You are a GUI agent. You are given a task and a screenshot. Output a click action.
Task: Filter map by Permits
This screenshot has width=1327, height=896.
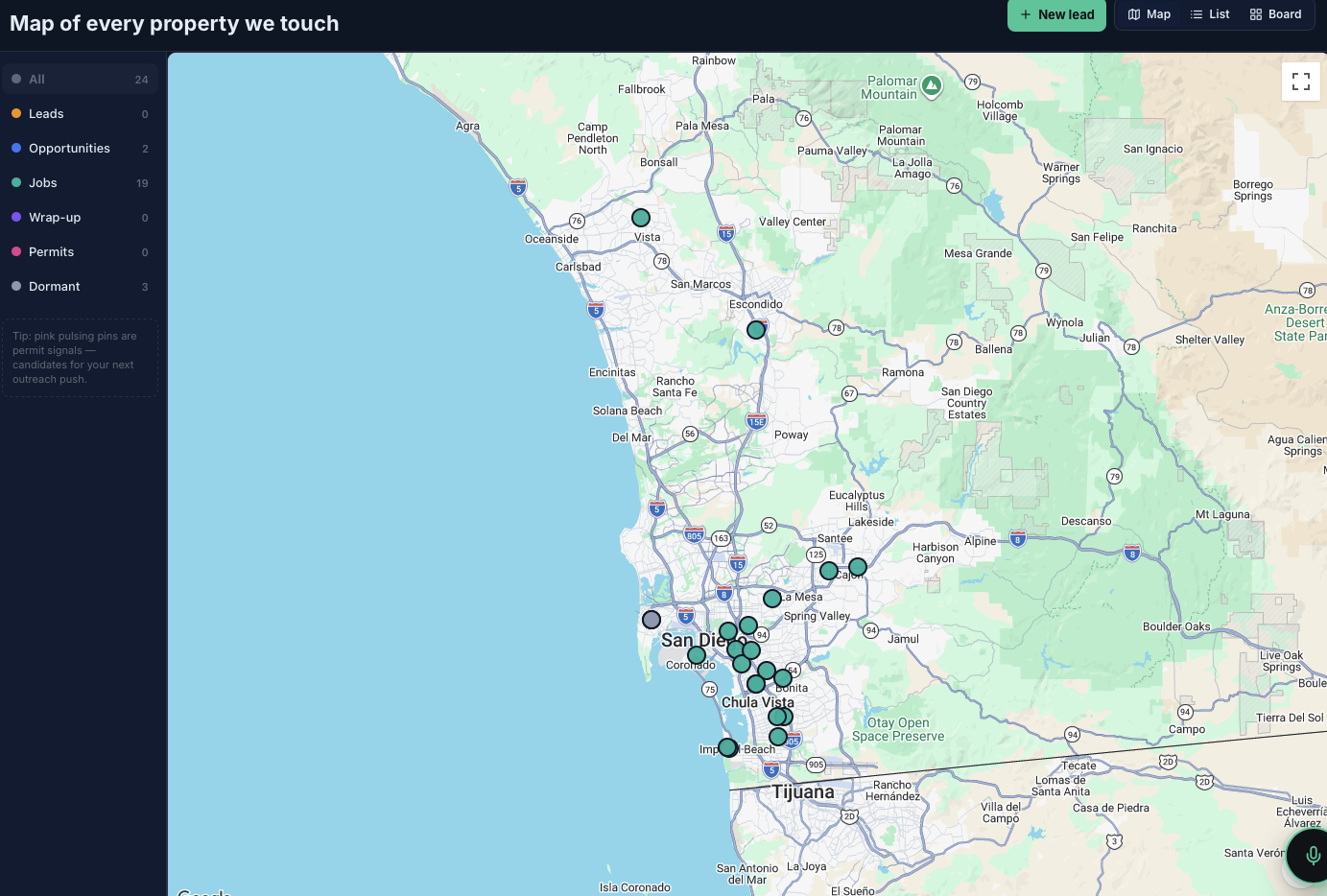pos(80,252)
